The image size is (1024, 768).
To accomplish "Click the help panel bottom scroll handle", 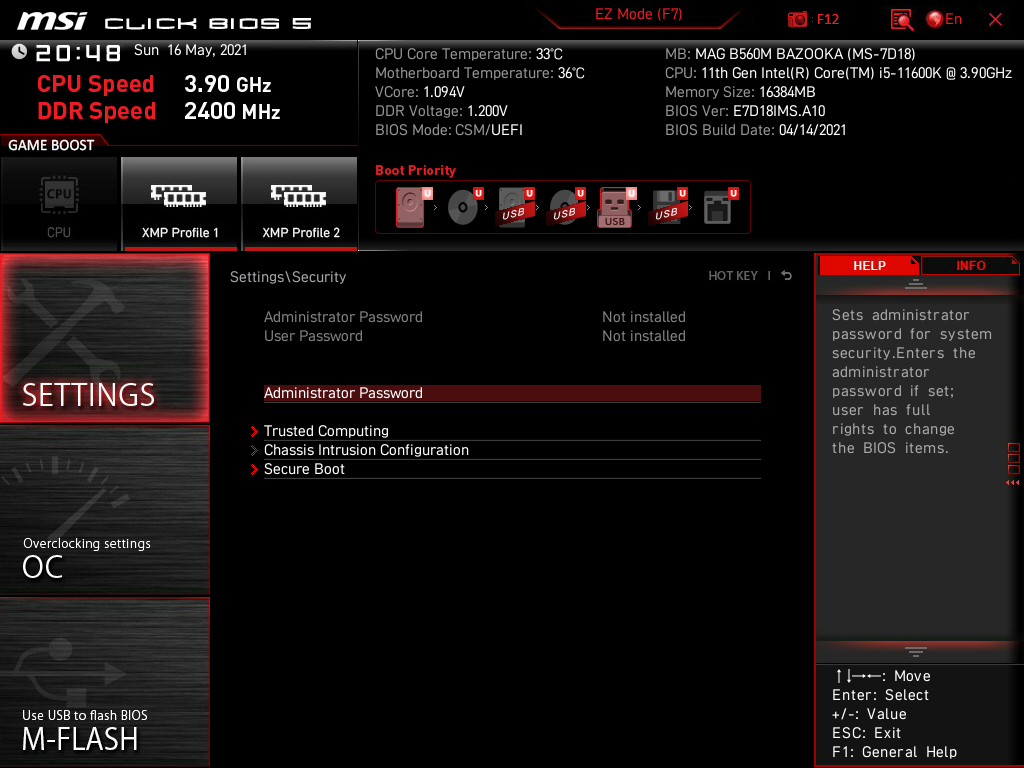I will coord(916,652).
